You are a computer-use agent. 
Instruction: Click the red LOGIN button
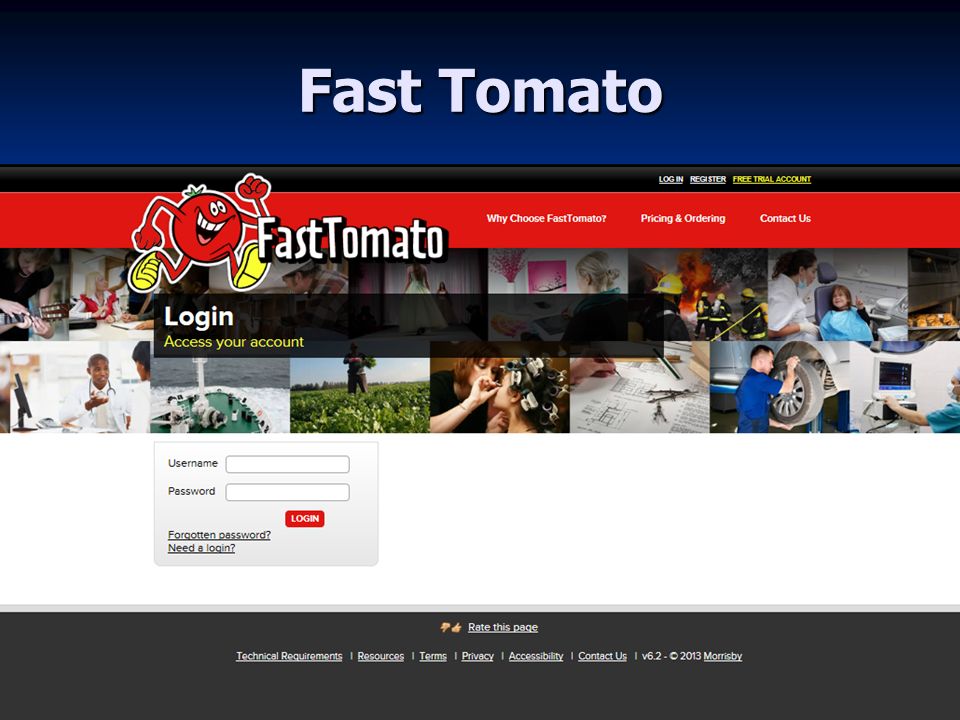304,519
